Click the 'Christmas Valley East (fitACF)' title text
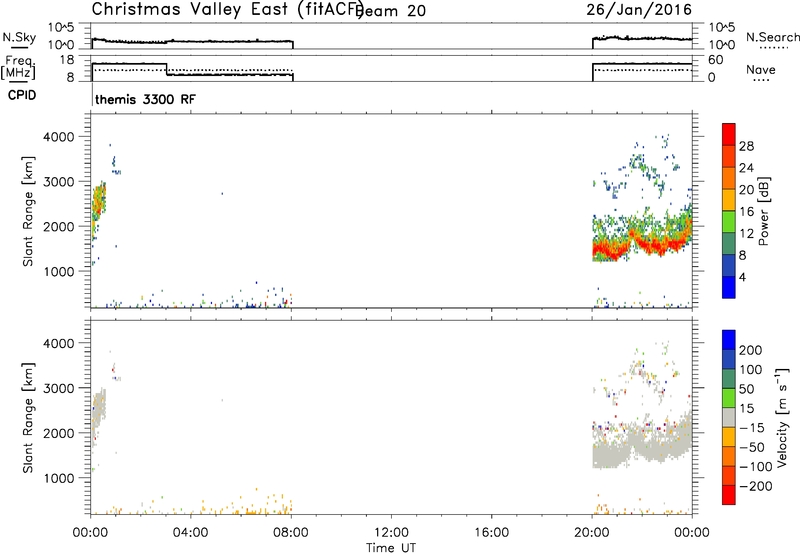The height and width of the screenshot is (554, 800). (228, 10)
